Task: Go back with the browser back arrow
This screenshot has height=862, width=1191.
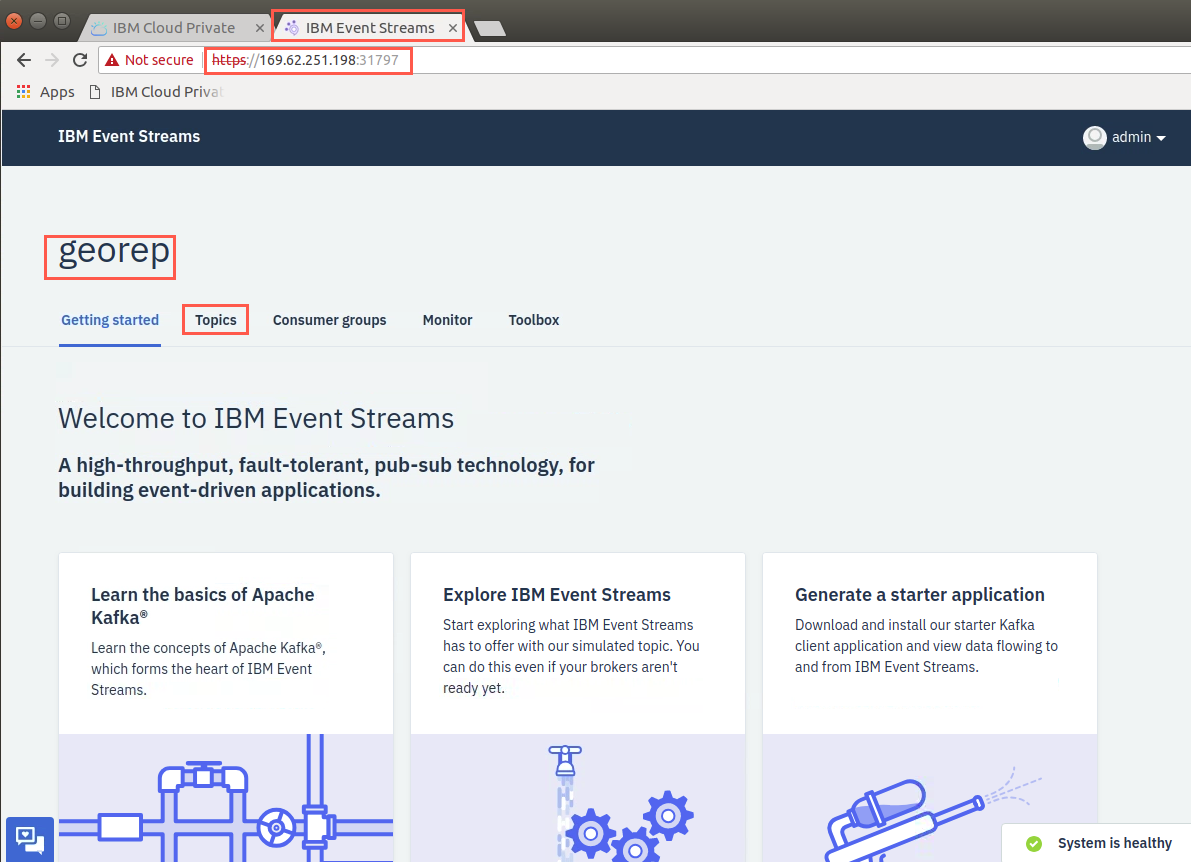Action: [x=24, y=60]
